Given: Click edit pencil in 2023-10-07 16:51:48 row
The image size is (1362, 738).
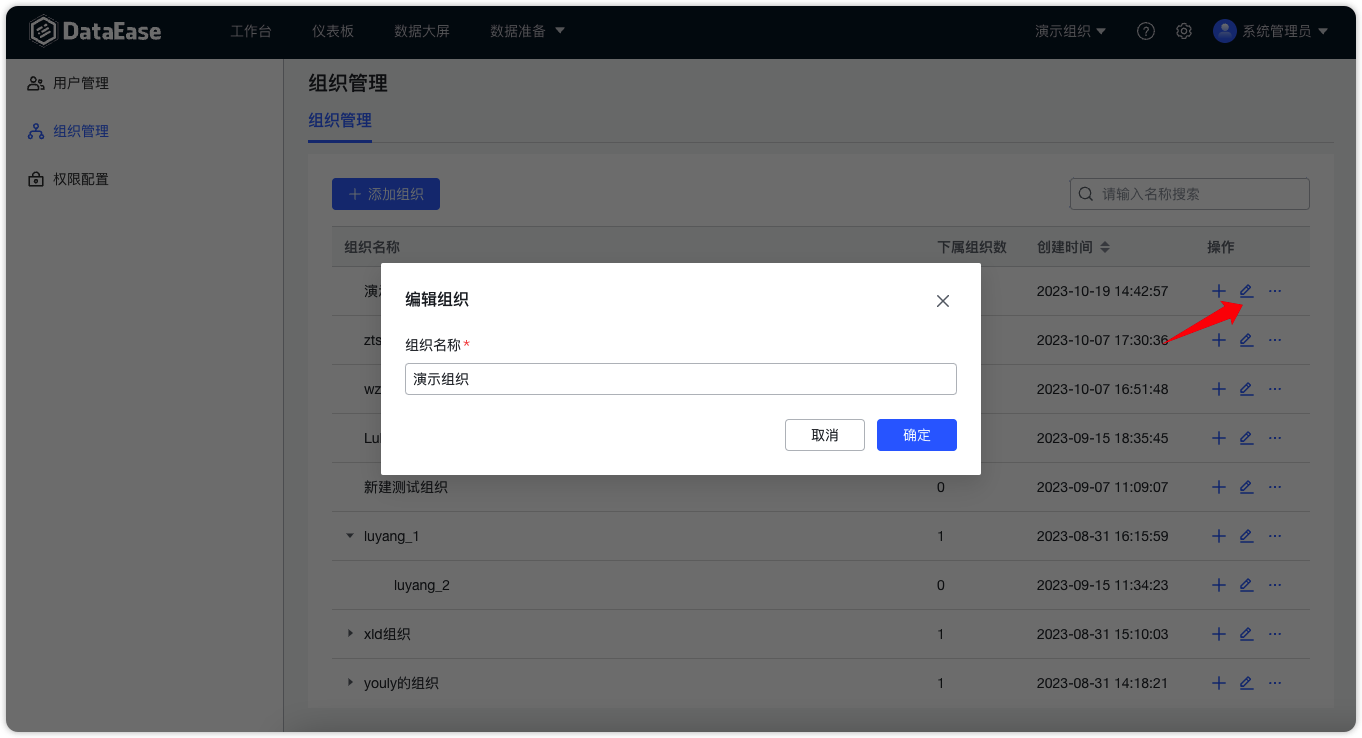Looking at the screenshot, I should 1246,389.
